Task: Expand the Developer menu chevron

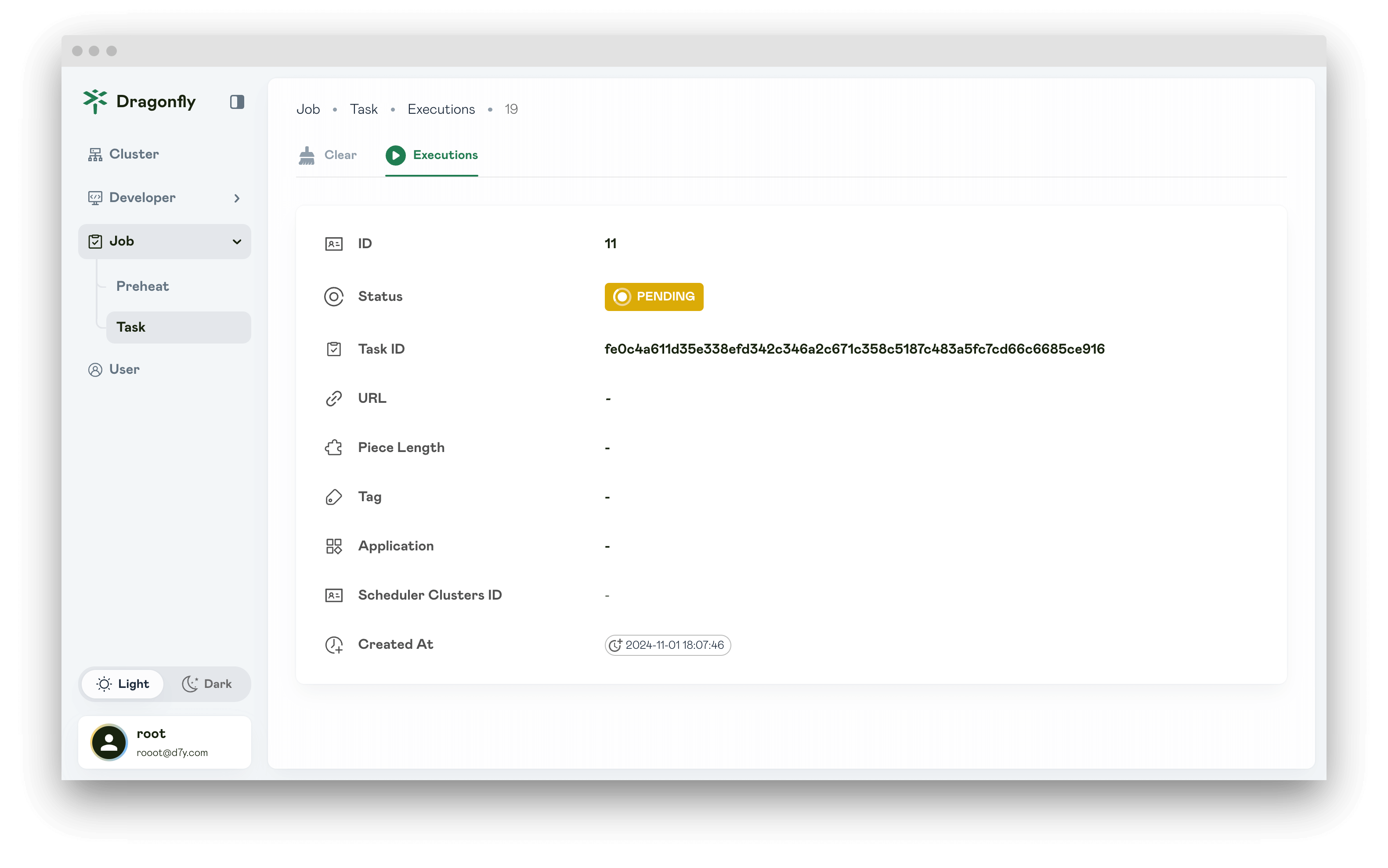Action: click(236, 199)
